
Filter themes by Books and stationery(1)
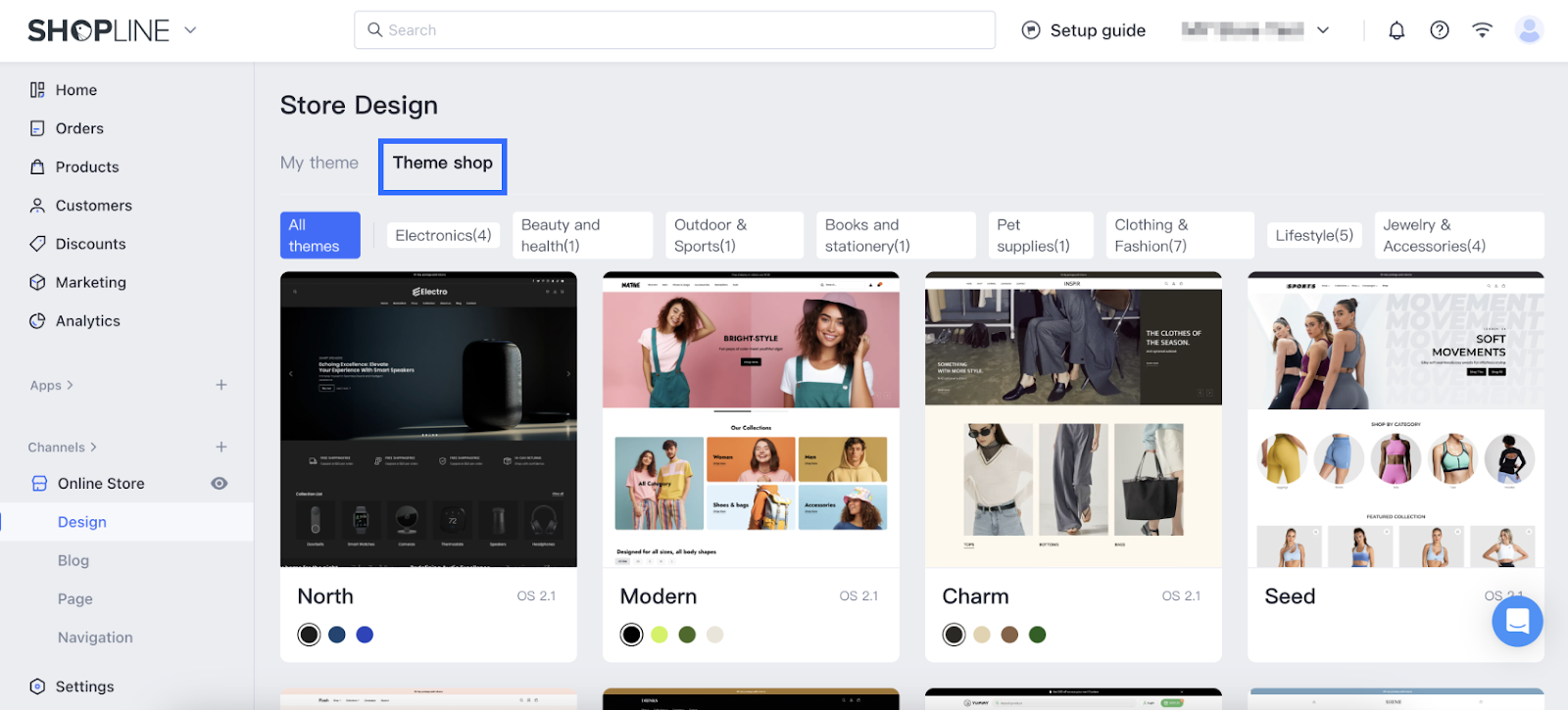896,235
